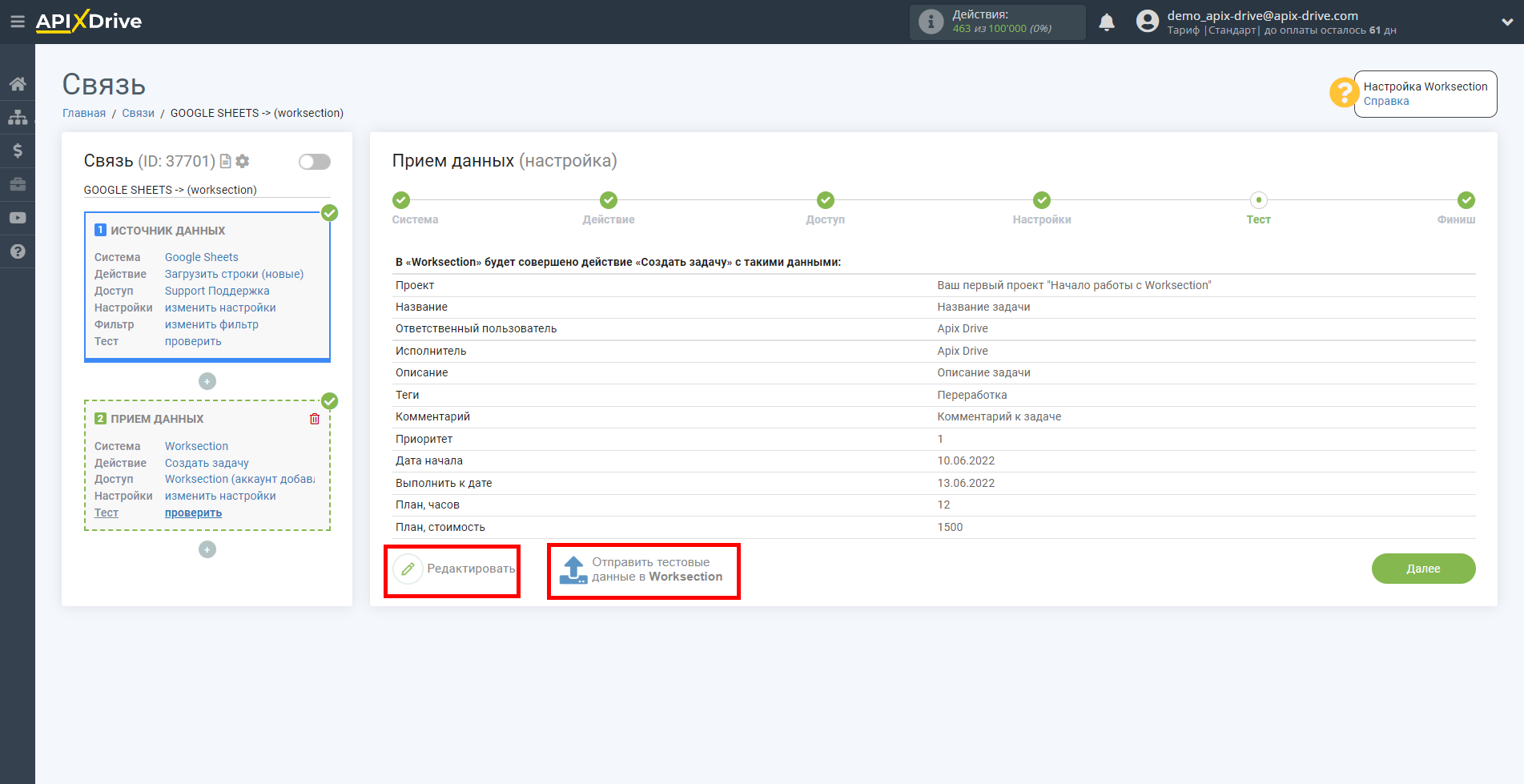This screenshot has height=784, width=1524.
Task: Go to the Система step
Action: (x=401, y=200)
